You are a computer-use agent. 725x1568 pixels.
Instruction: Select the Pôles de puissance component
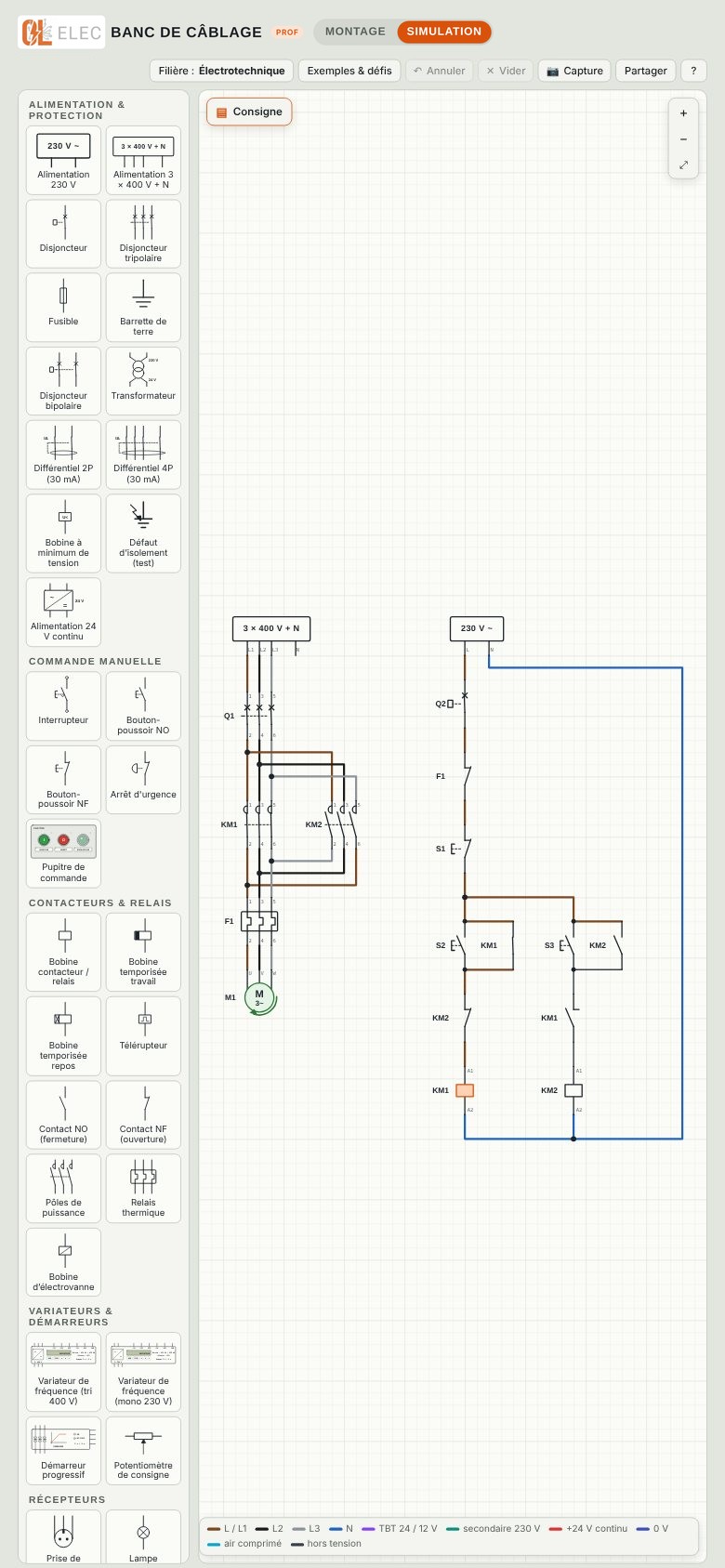tap(63, 1188)
